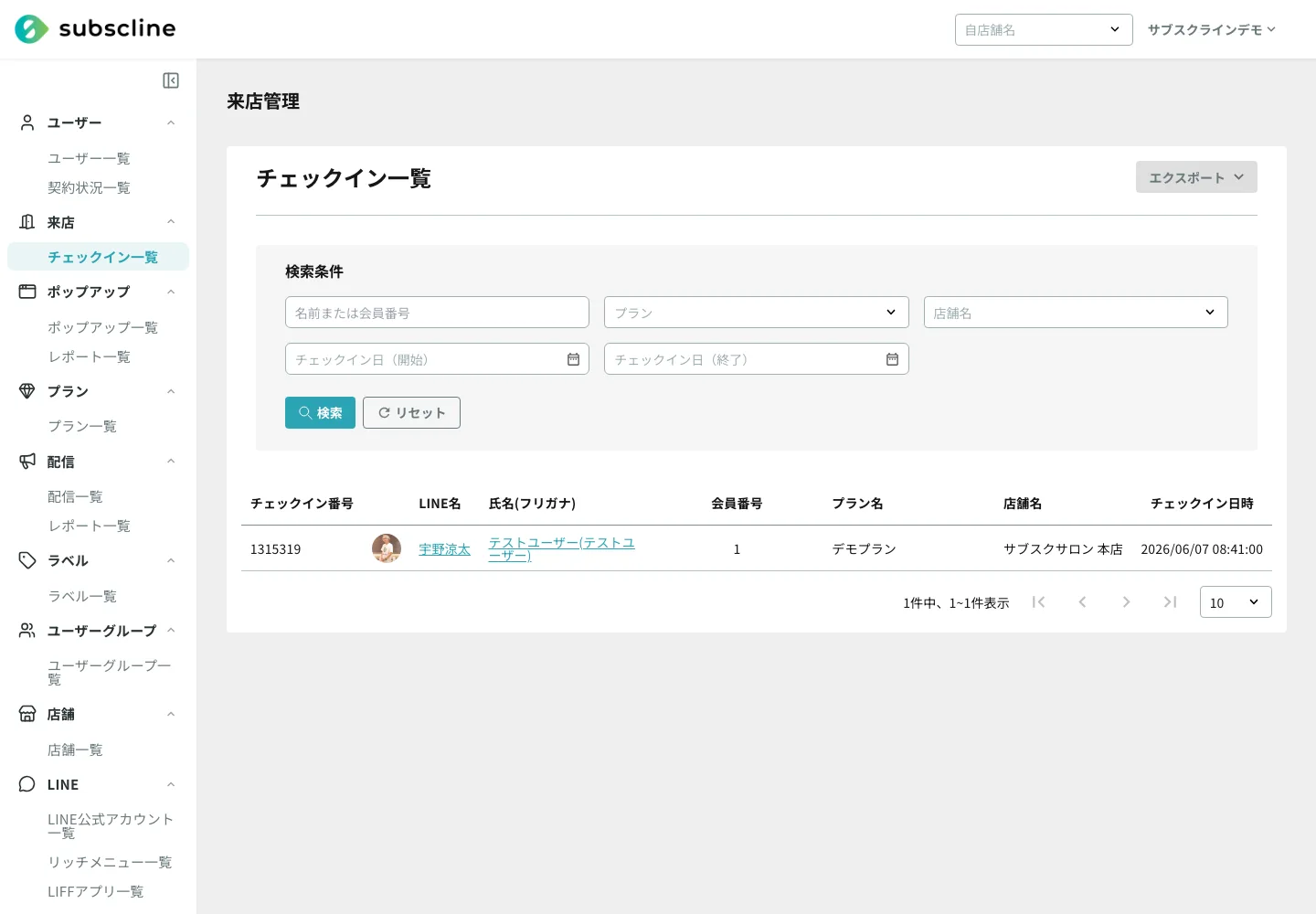Open 契約状況一覧 in sidebar
The image size is (1316, 914).
(89, 187)
